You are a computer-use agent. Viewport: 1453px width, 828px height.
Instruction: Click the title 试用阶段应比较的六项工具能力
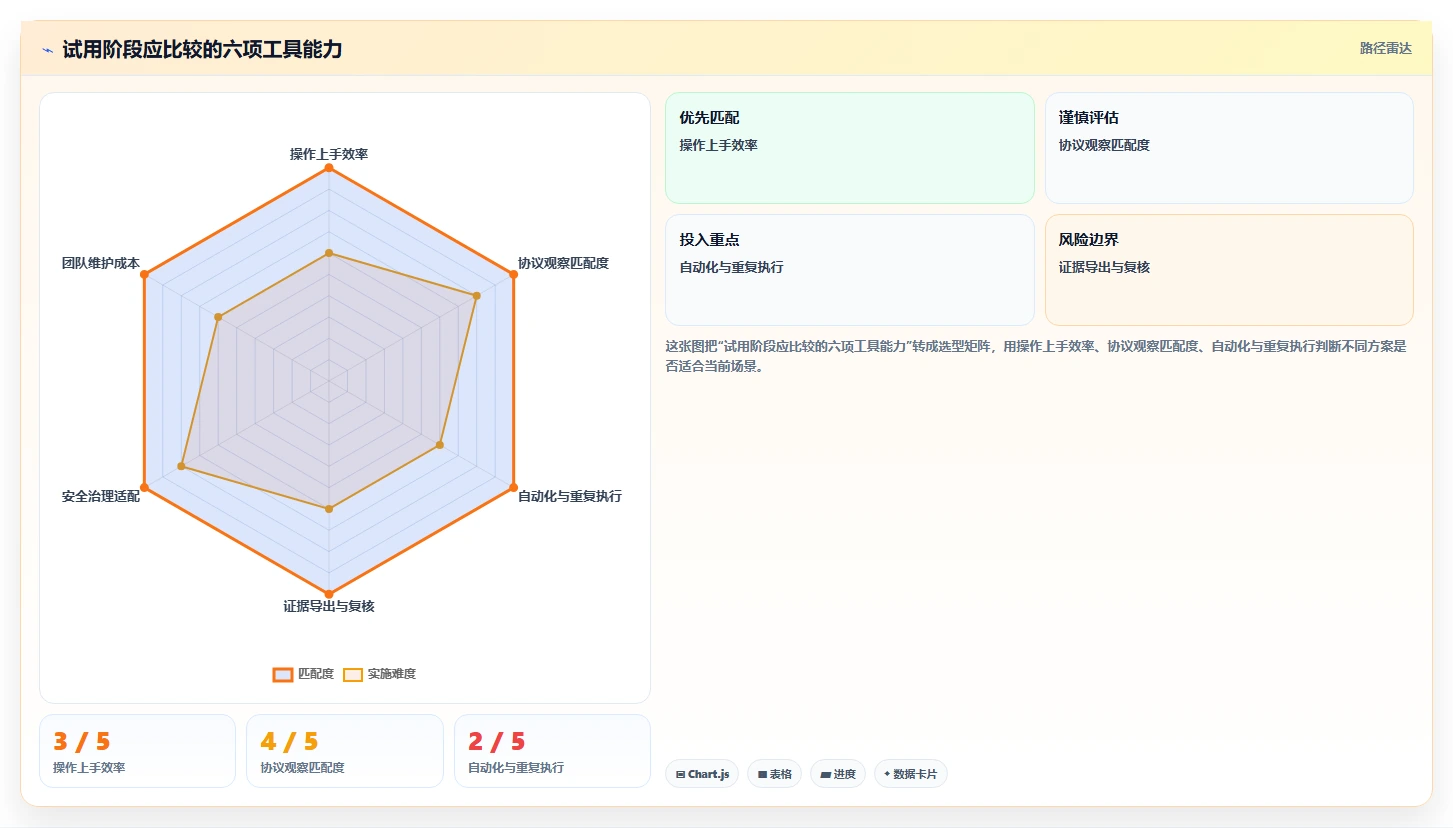click(x=202, y=49)
